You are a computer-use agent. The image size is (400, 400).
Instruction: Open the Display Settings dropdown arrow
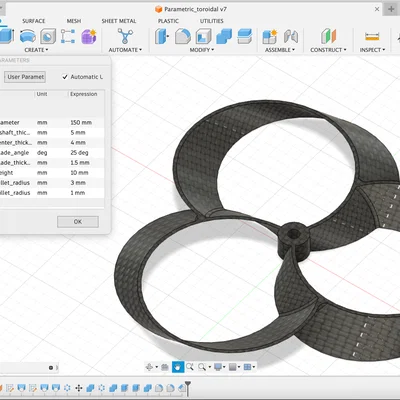(224, 367)
